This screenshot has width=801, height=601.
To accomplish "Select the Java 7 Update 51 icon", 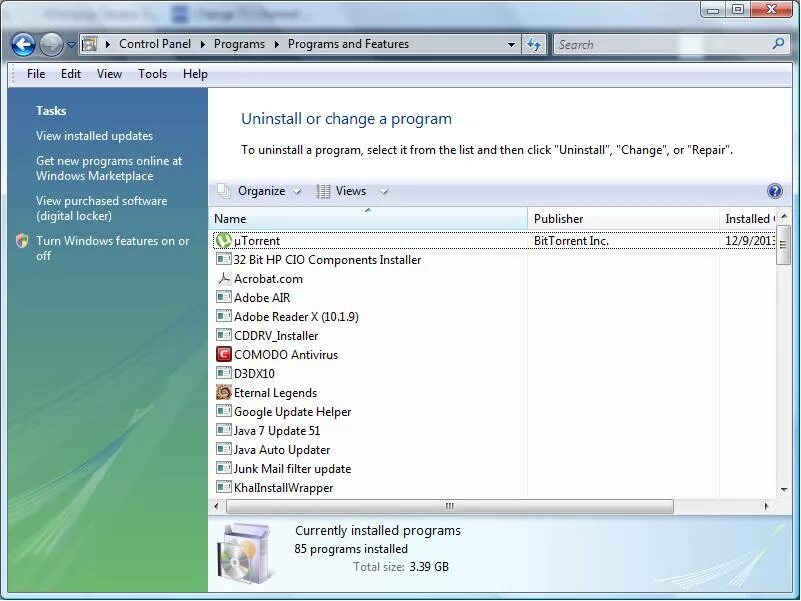I will tap(223, 430).
